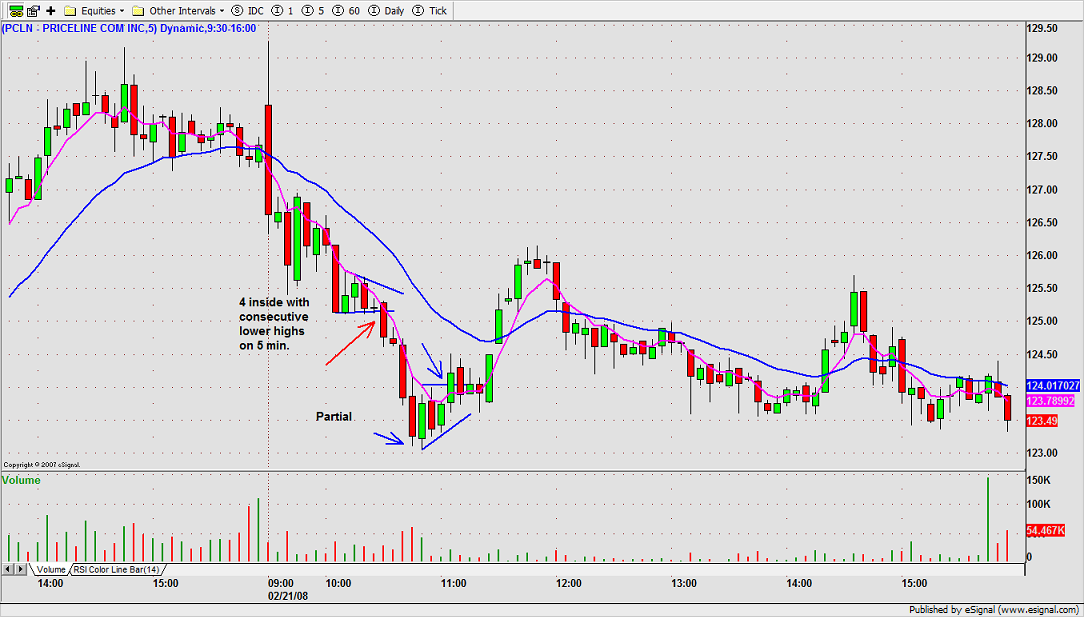1084x617 pixels.
Task: Click the 123.00 price axis label
Action: [x=1042, y=453]
